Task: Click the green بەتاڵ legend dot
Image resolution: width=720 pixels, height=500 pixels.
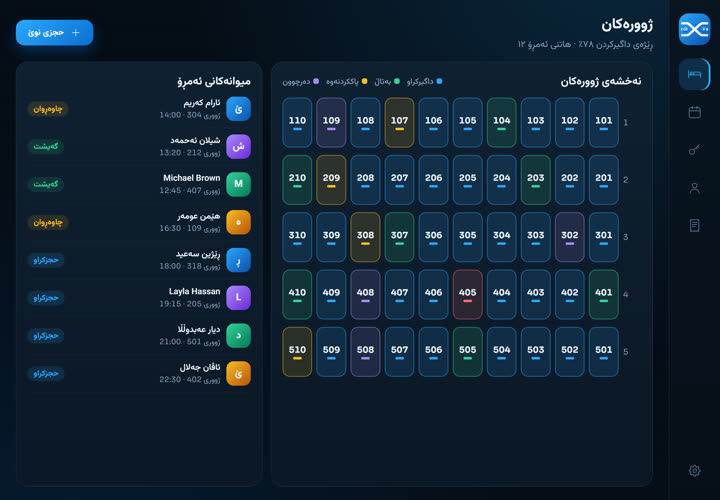Action: point(397,81)
